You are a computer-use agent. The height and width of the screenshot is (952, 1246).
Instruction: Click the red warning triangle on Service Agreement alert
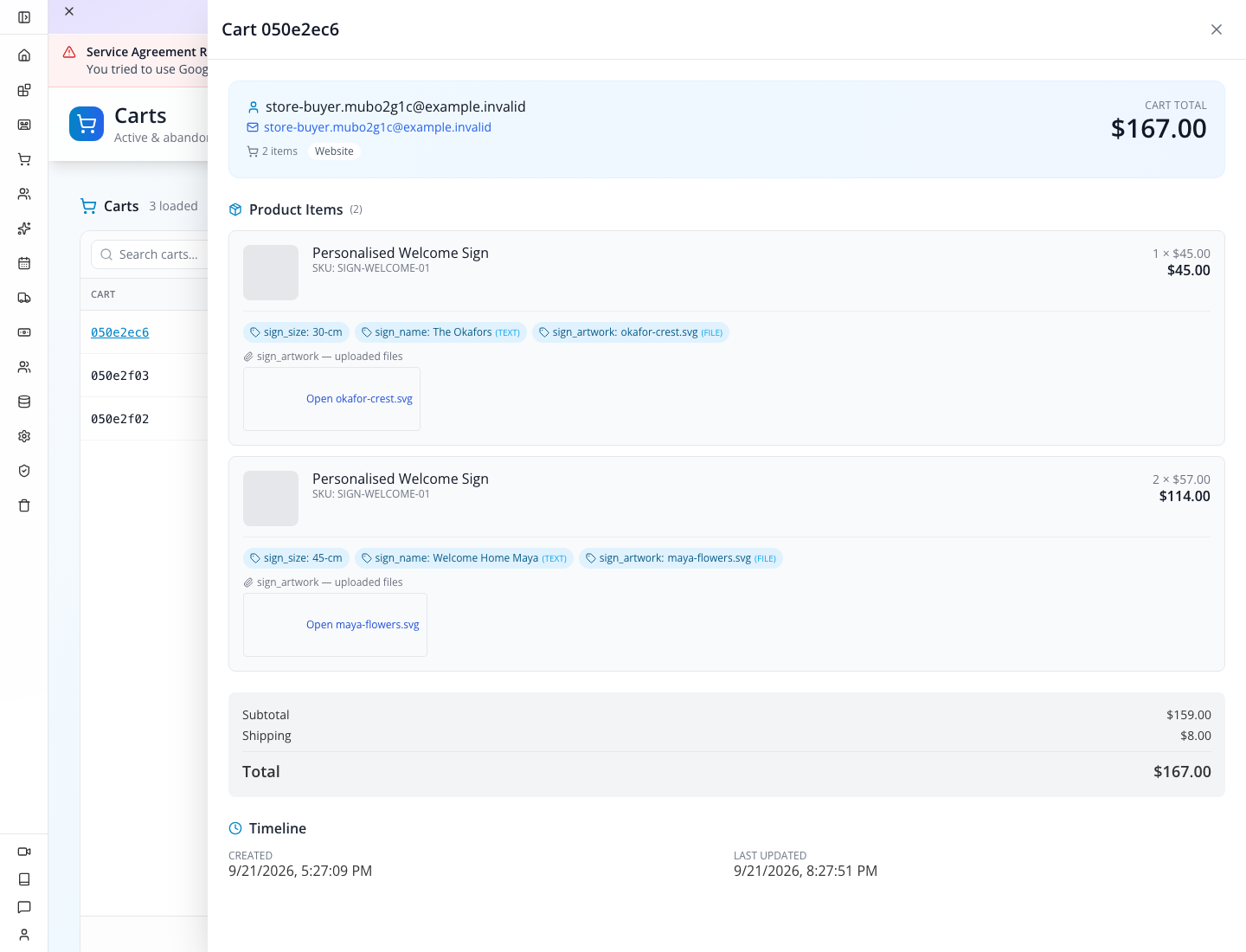(x=69, y=52)
